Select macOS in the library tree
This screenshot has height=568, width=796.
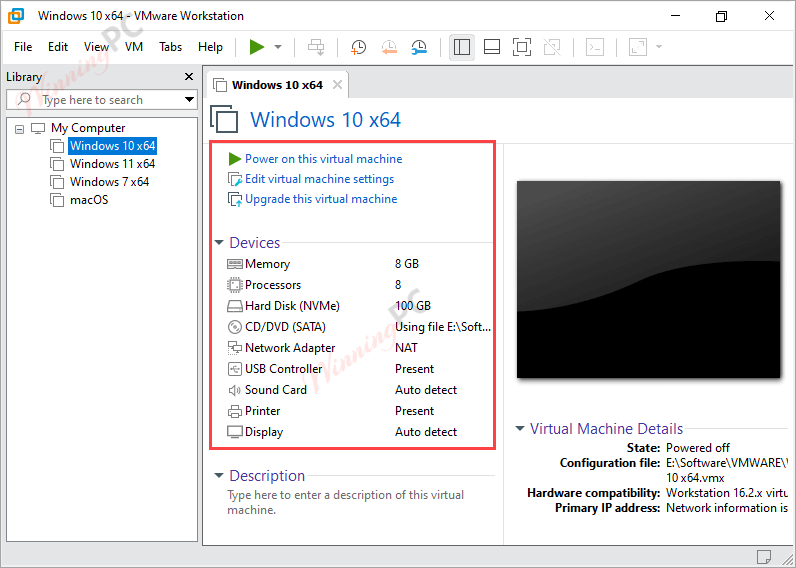click(x=89, y=200)
